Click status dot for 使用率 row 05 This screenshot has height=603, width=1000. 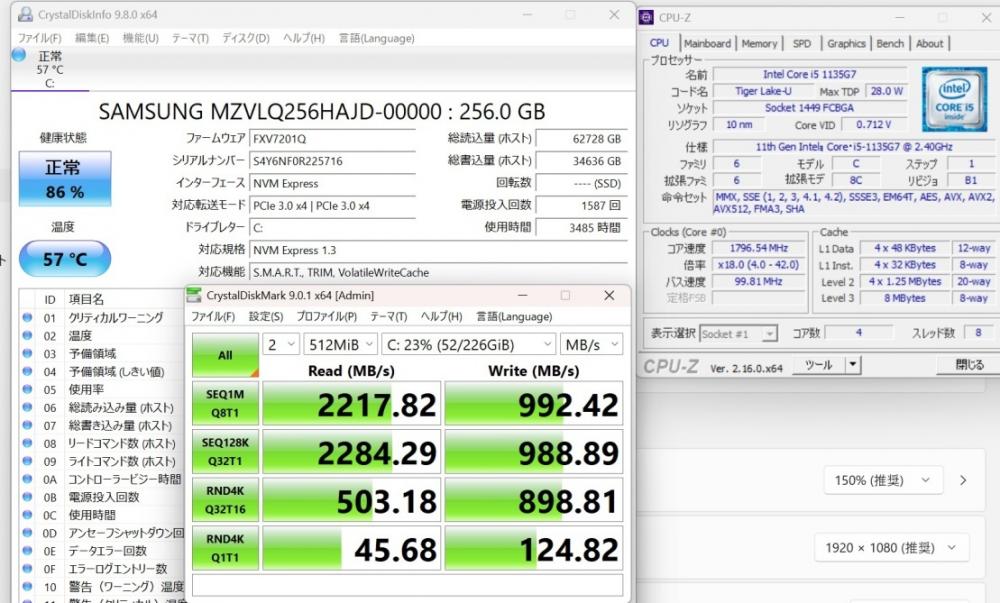(27, 388)
